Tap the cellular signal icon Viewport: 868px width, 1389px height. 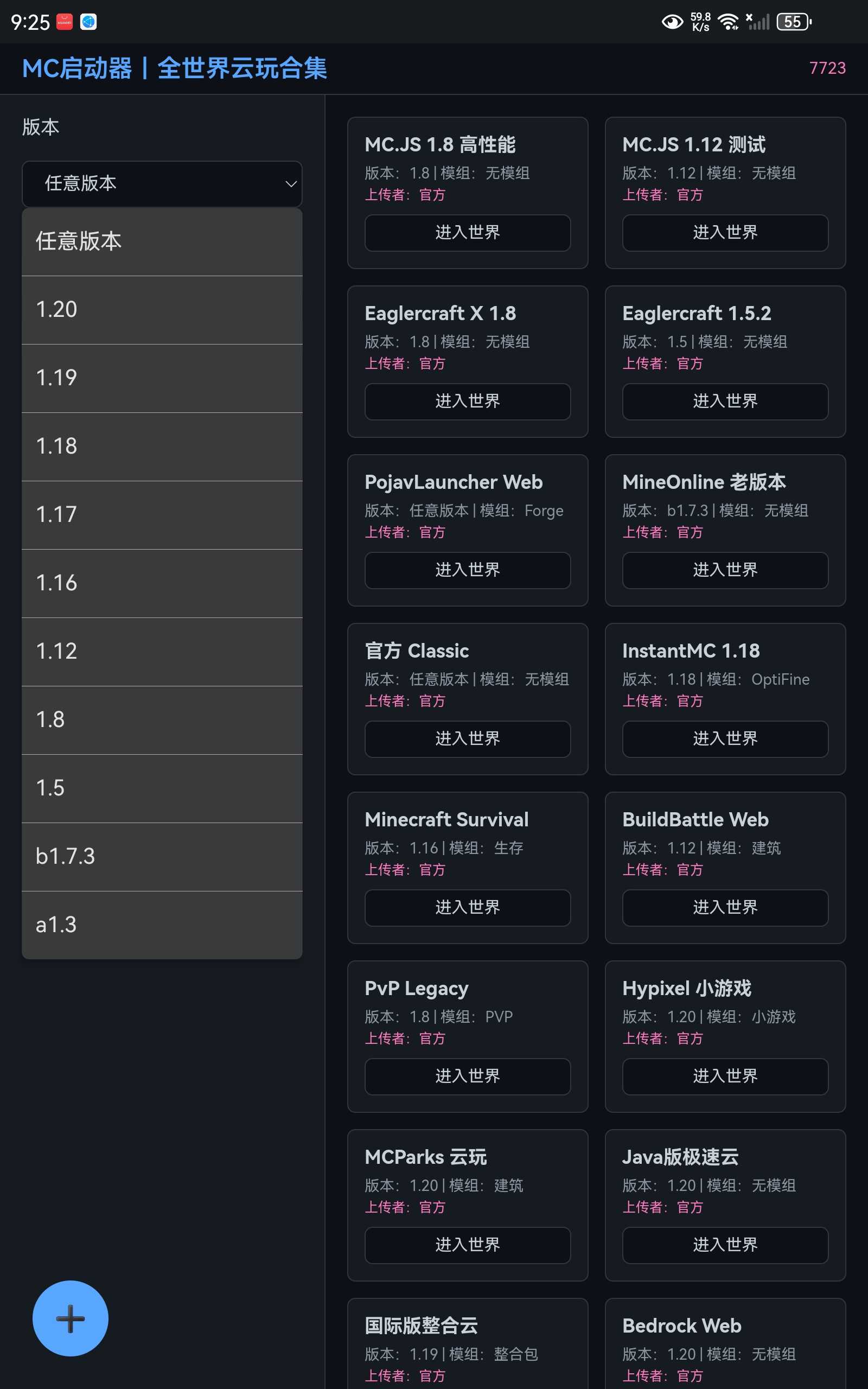click(x=758, y=22)
